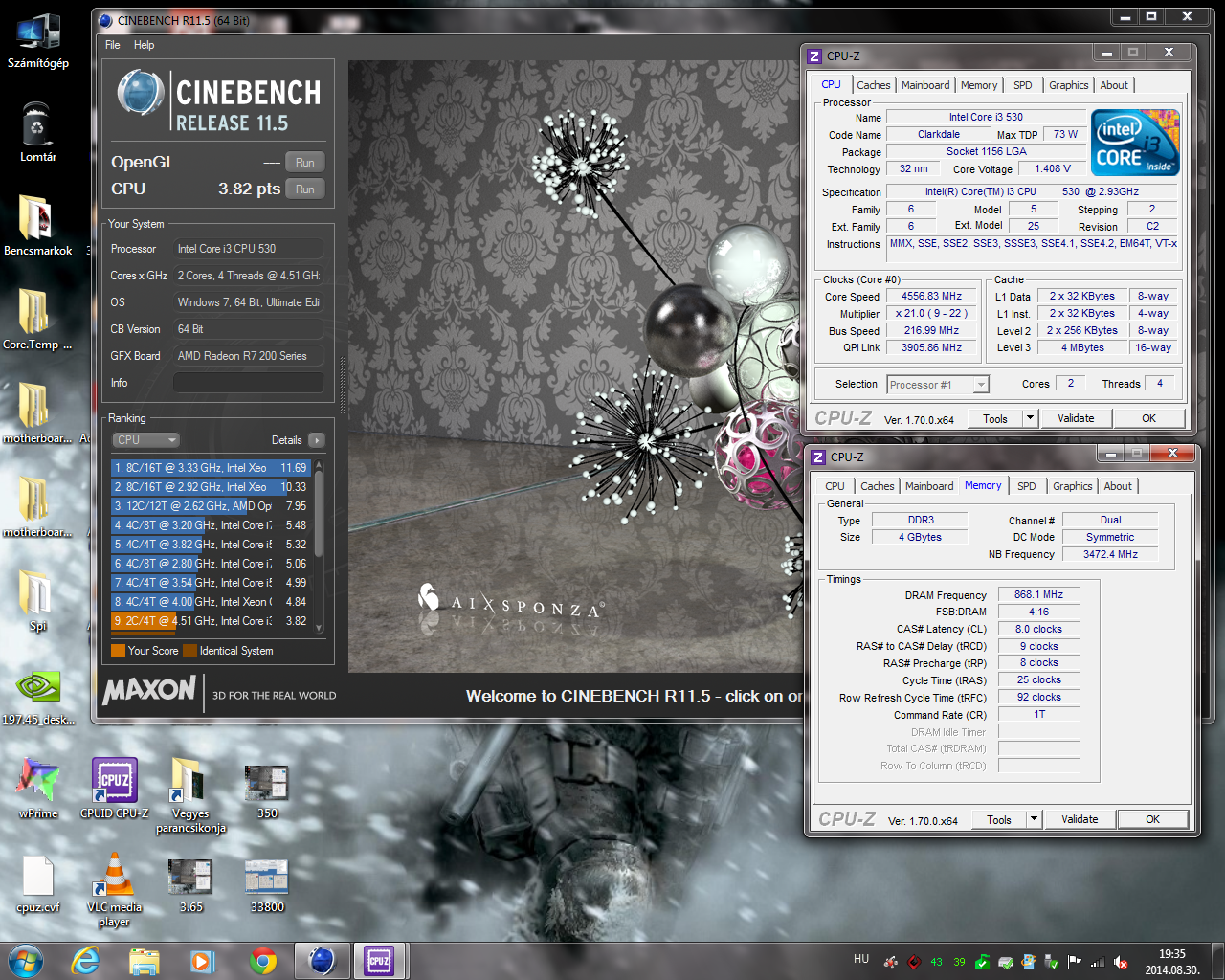Image resolution: width=1225 pixels, height=980 pixels.
Task: Switch to Graphics tab in upper CPU-Z
Action: (x=1068, y=85)
